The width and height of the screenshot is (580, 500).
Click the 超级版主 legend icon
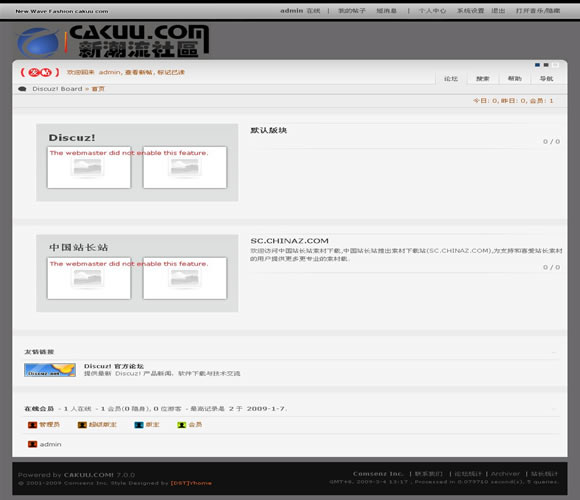(82, 425)
